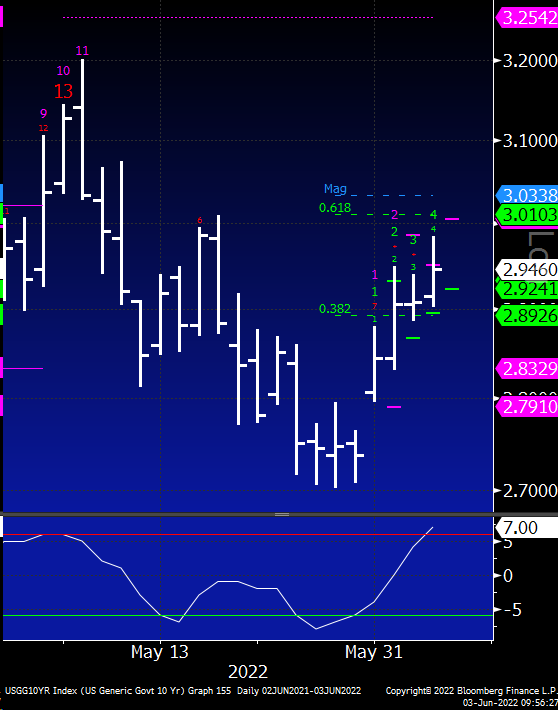Click the green 2.8926 price tag

(527, 316)
